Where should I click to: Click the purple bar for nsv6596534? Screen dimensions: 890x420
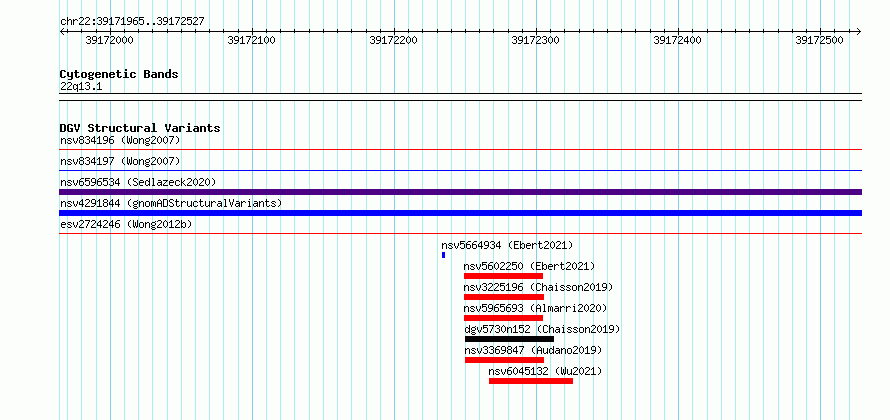[x=460, y=192]
